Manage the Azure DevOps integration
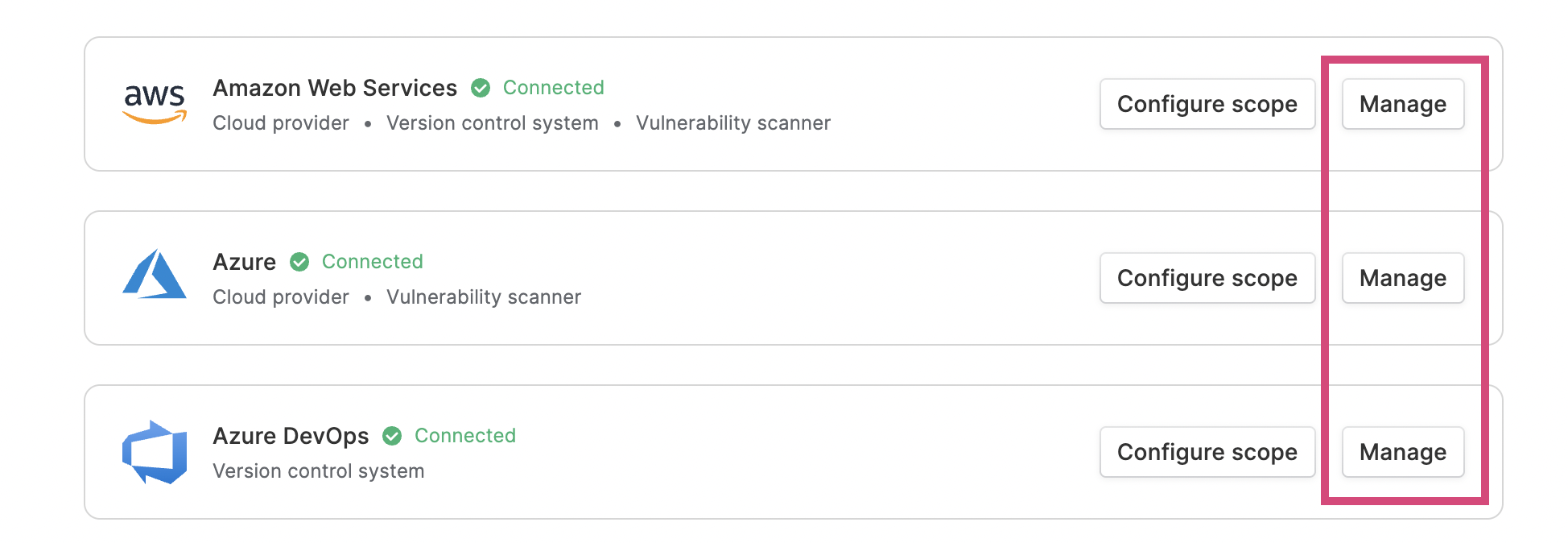 click(1403, 452)
